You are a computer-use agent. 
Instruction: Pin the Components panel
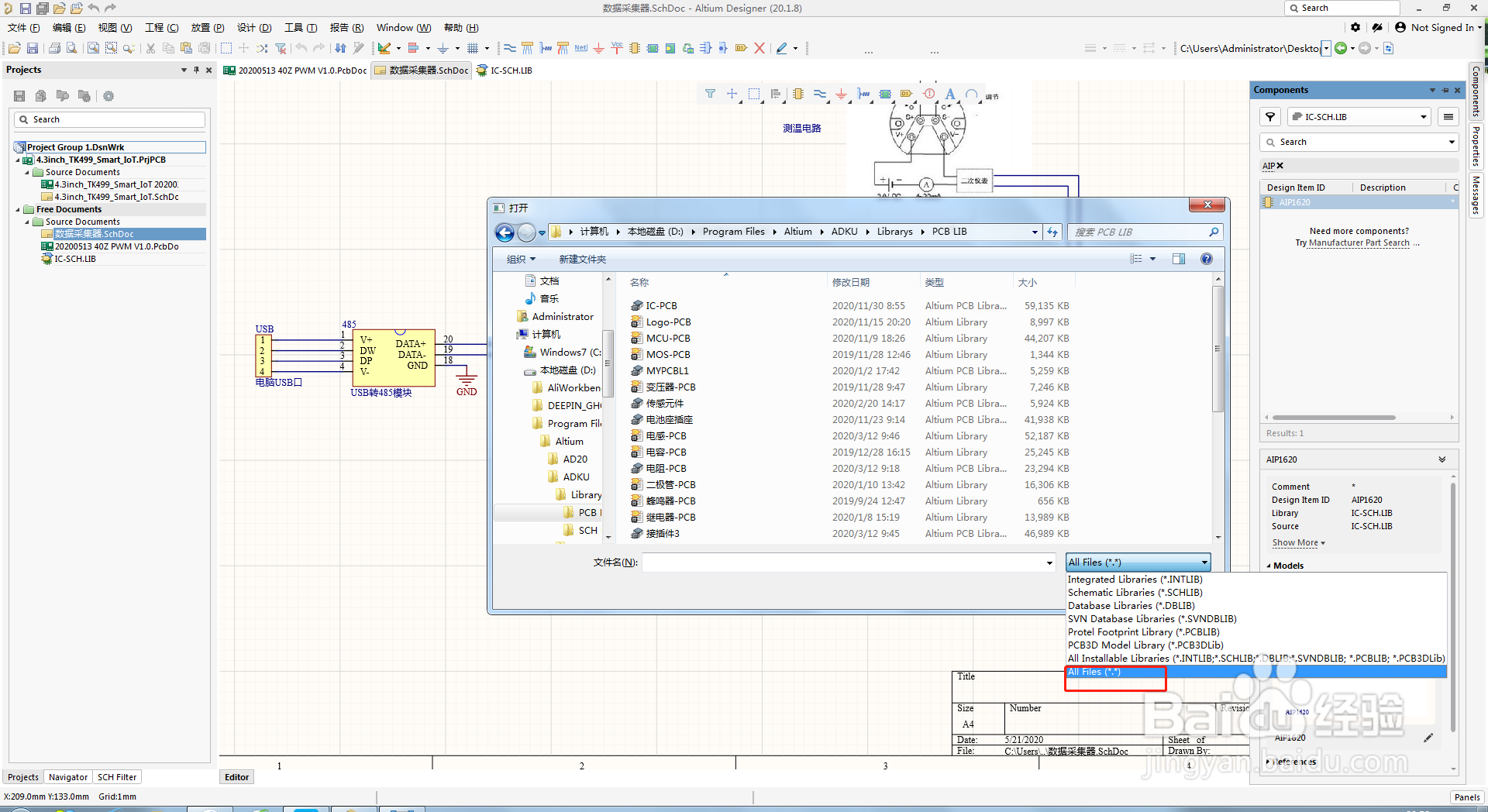(1445, 90)
